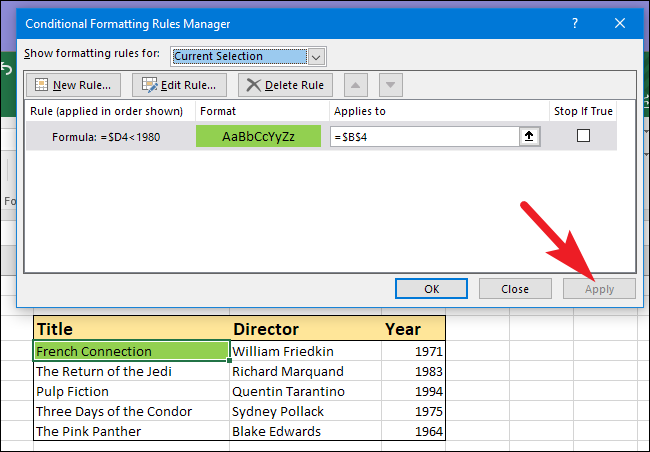Select the Quentin Tarantino cell

tap(306, 391)
